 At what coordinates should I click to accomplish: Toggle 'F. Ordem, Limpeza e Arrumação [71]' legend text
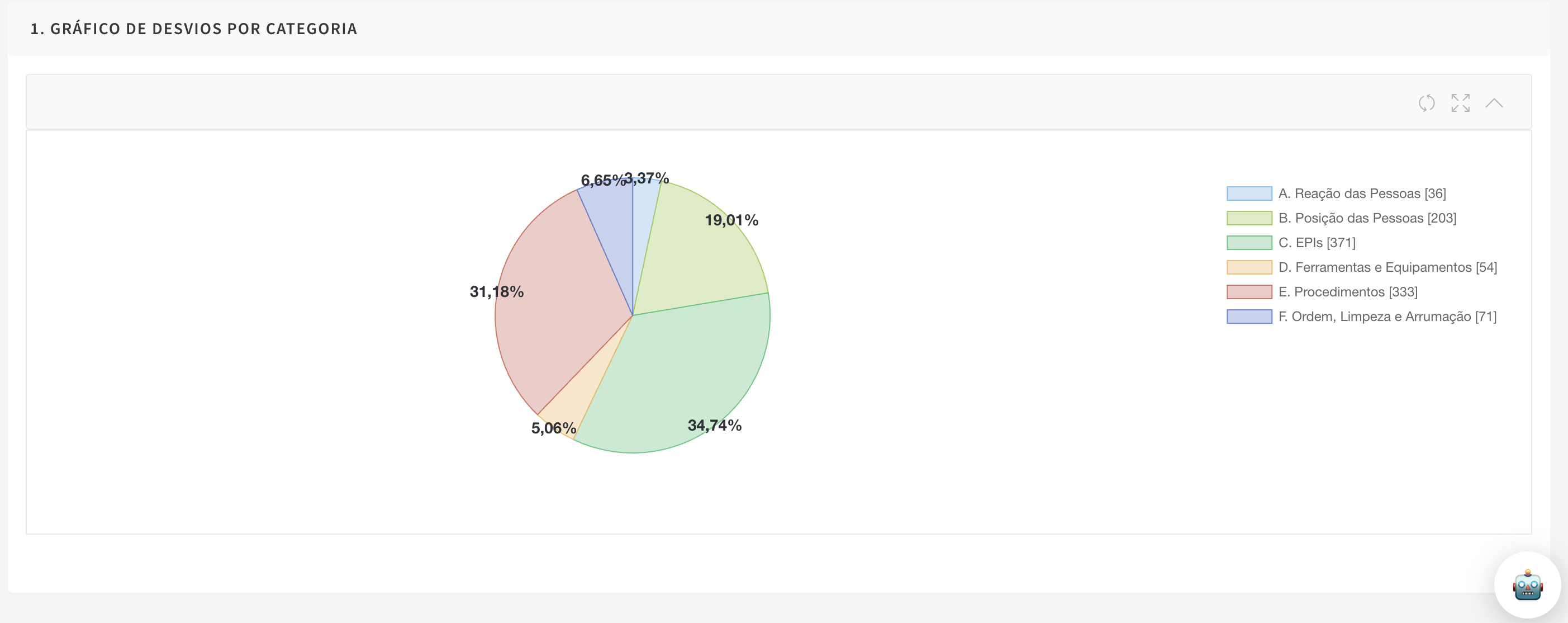1386,317
